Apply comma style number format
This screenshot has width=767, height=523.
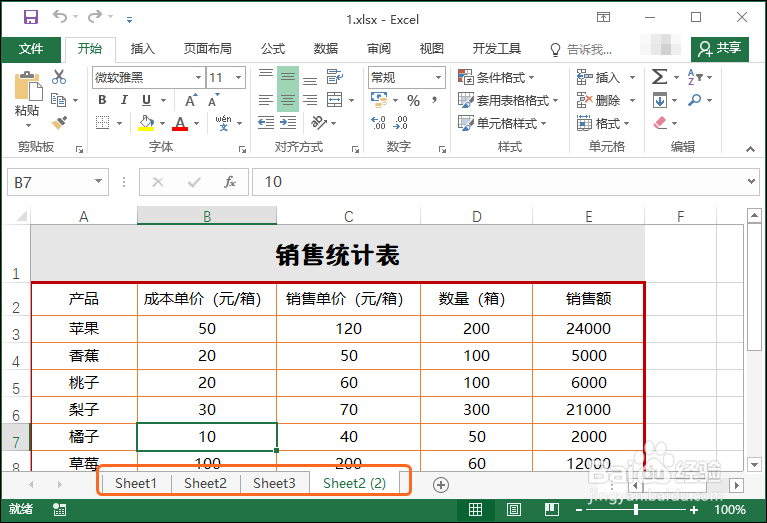[x=434, y=101]
